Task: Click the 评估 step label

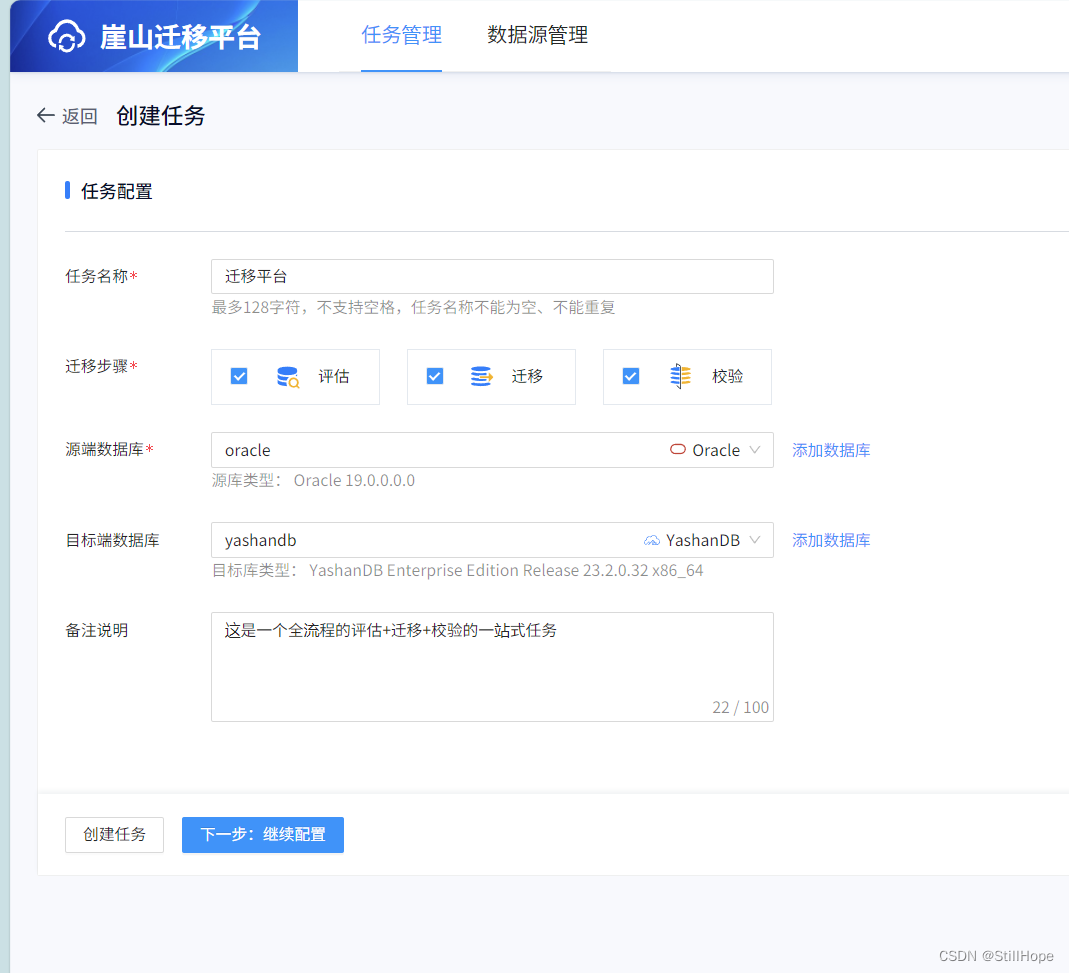Action: [x=334, y=376]
